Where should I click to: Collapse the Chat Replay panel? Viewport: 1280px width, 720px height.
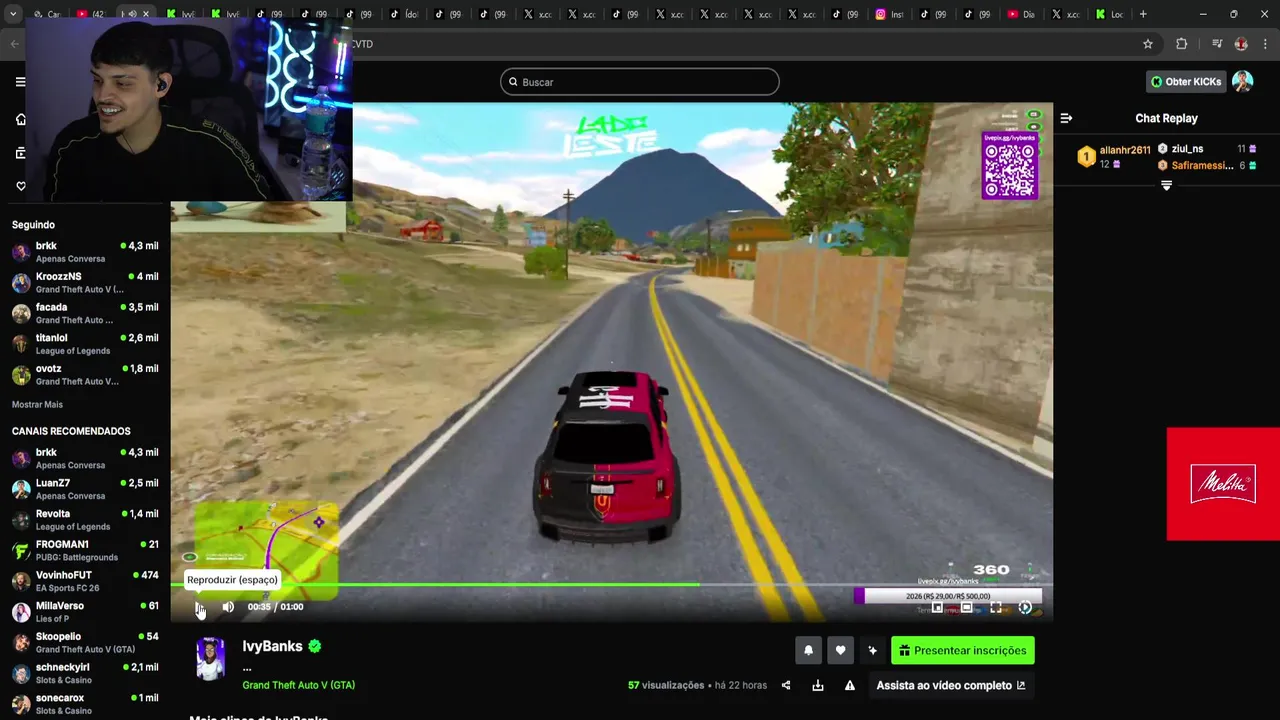coord(1066,118)
